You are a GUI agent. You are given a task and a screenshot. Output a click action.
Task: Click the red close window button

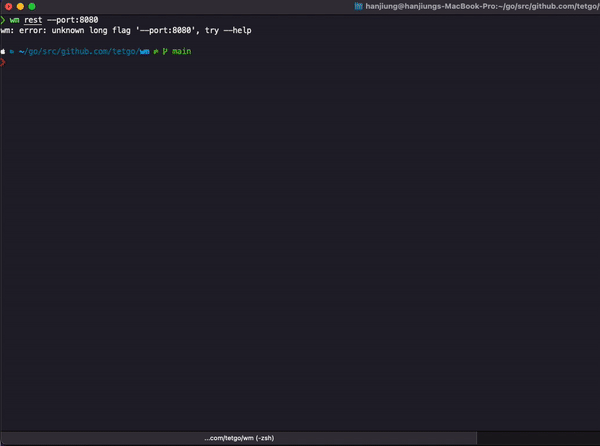tap(8, 7)
